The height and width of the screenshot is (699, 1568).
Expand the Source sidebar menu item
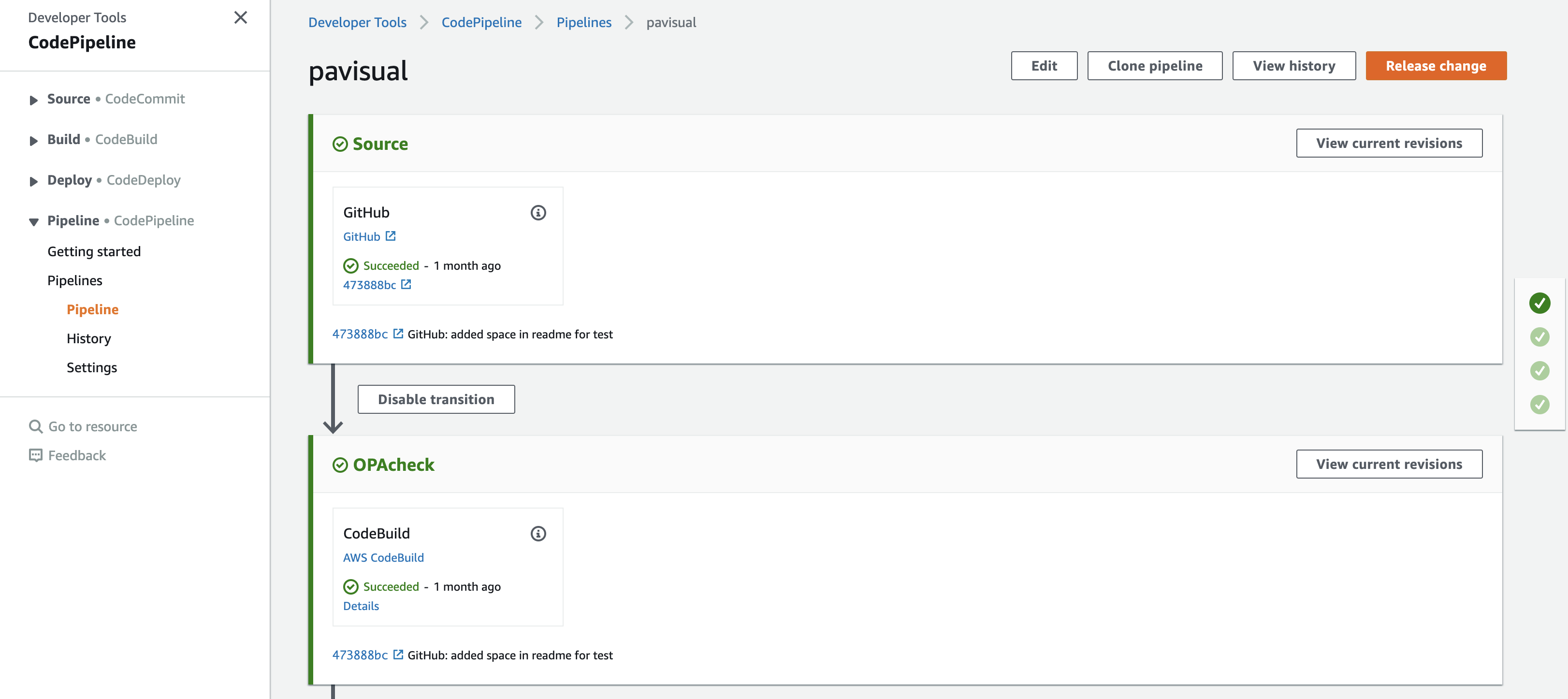[x=34, y=99]
